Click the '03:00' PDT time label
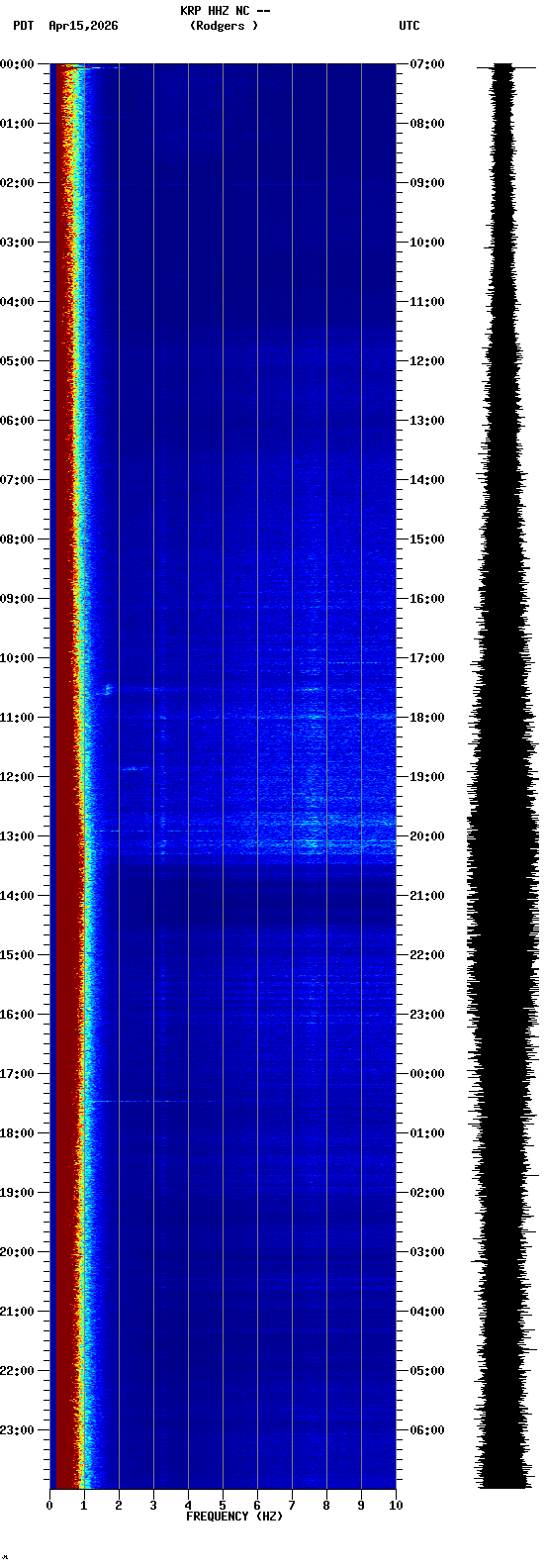Image resolution: width=546 pixels, height=1568 pixels. 17,243
